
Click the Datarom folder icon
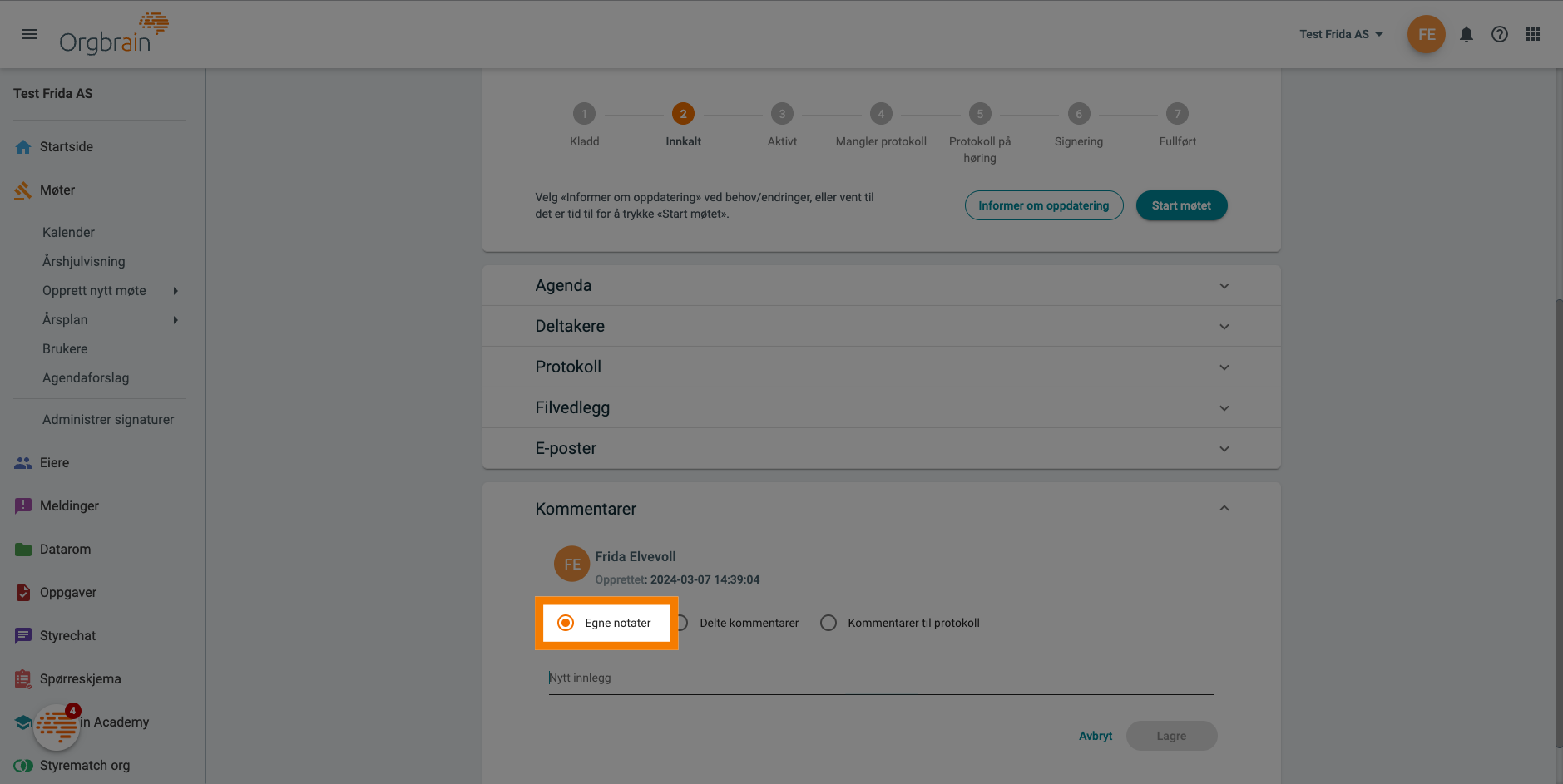click(23, 550)
